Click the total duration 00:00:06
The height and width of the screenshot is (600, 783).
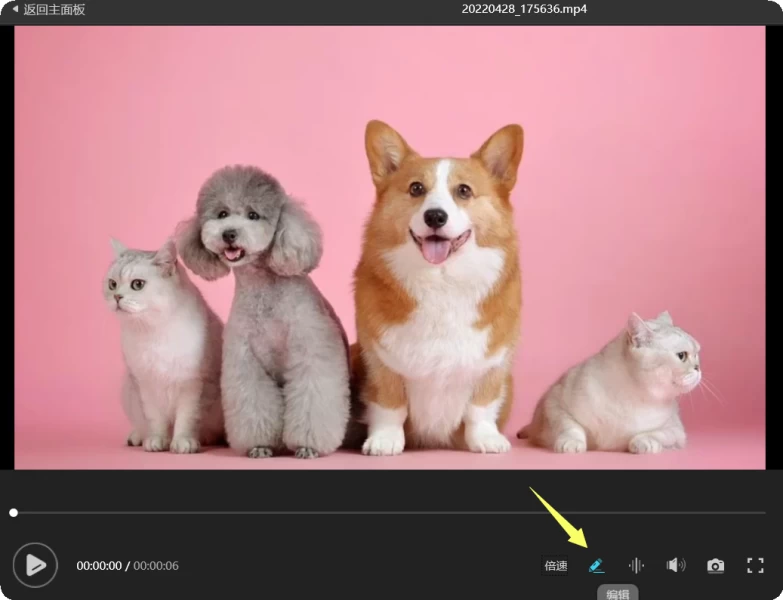pyautogui.click(x=156, y=566)
